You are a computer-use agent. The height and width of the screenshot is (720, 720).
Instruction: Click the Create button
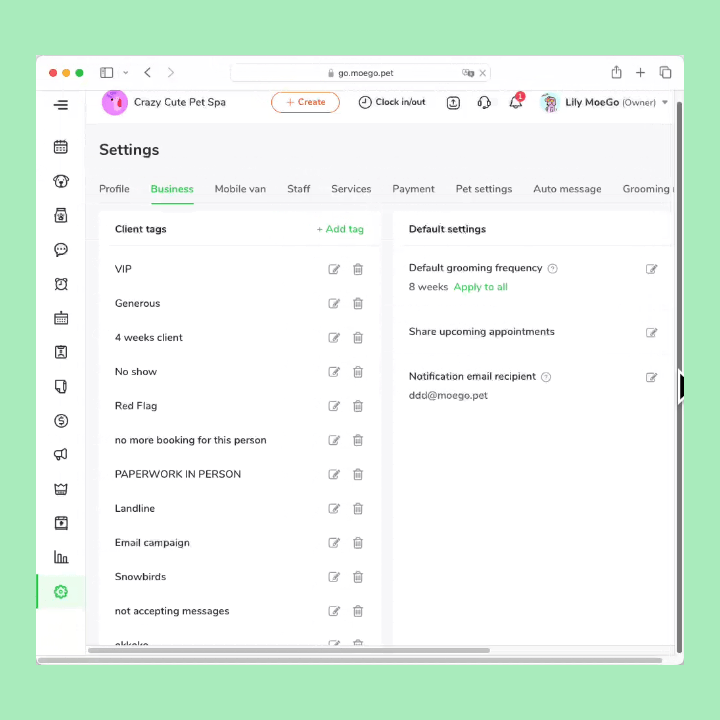pyautogui.click(x=305, y=102)
